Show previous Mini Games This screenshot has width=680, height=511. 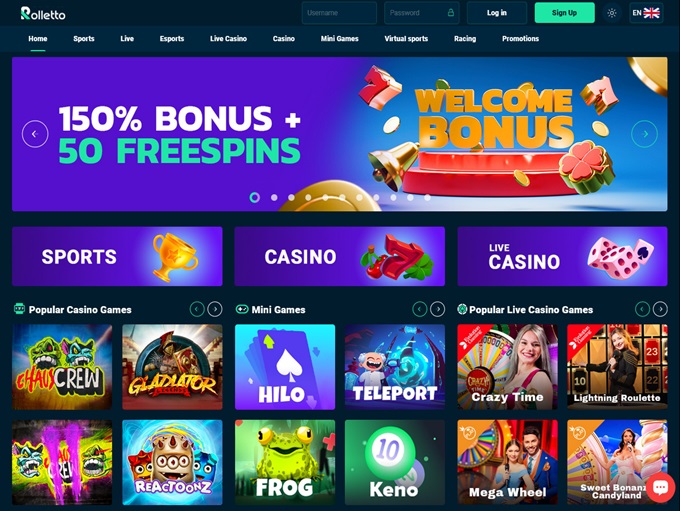[x=419, y=309]
